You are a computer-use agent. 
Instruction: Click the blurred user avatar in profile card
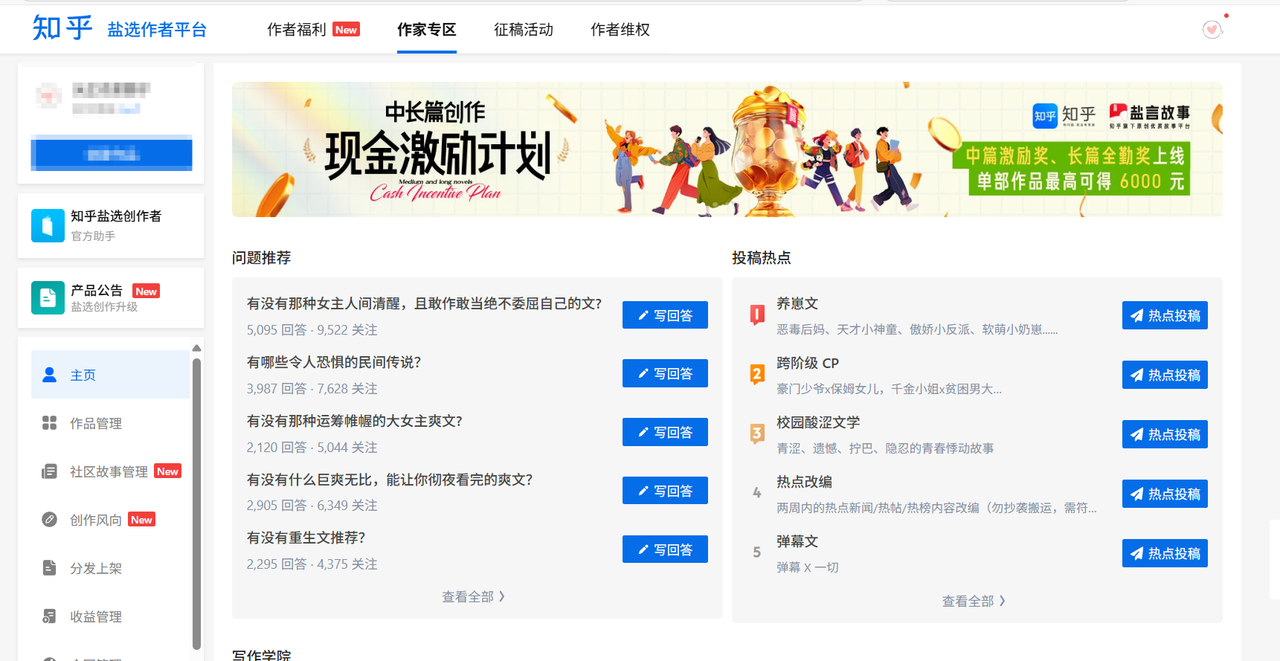[x=50, y=96]
